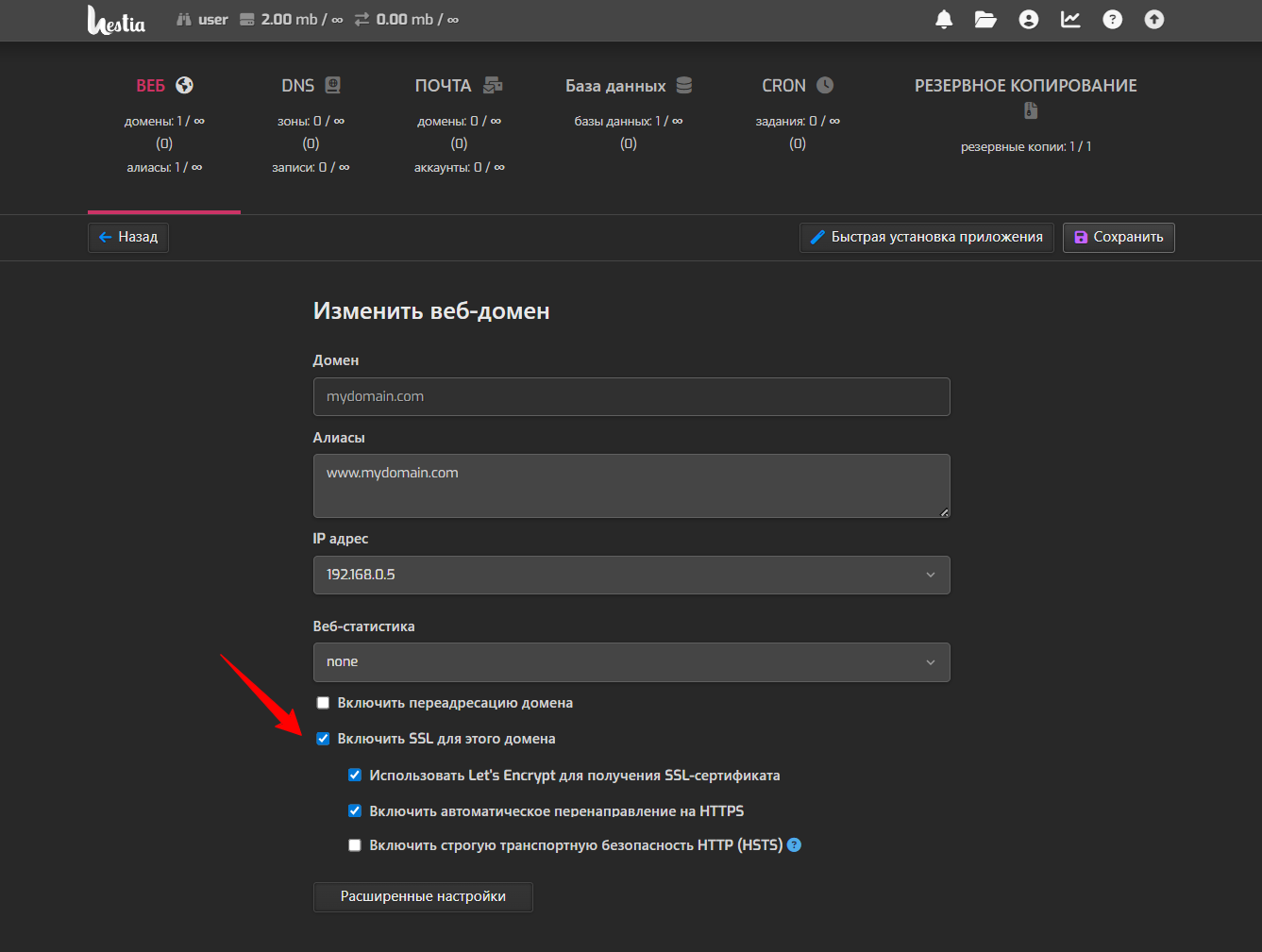Click the bandwidth arrows icon in header
The height and width of the screenshot is (952, 1262).
pos(362,19)
